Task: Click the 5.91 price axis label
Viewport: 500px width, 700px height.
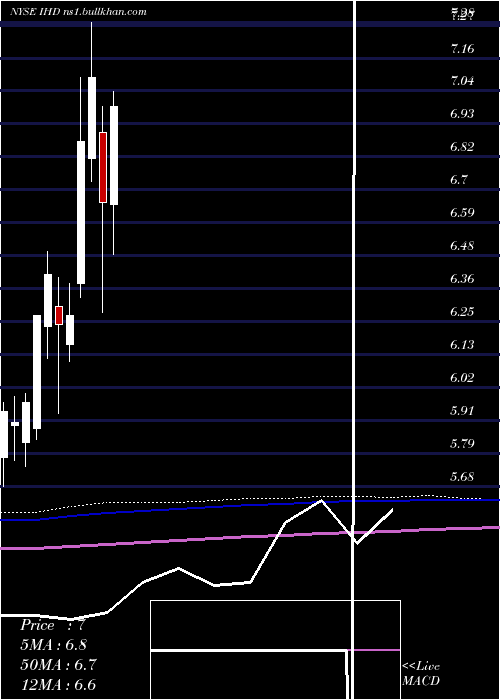Action: pos(462,410)
